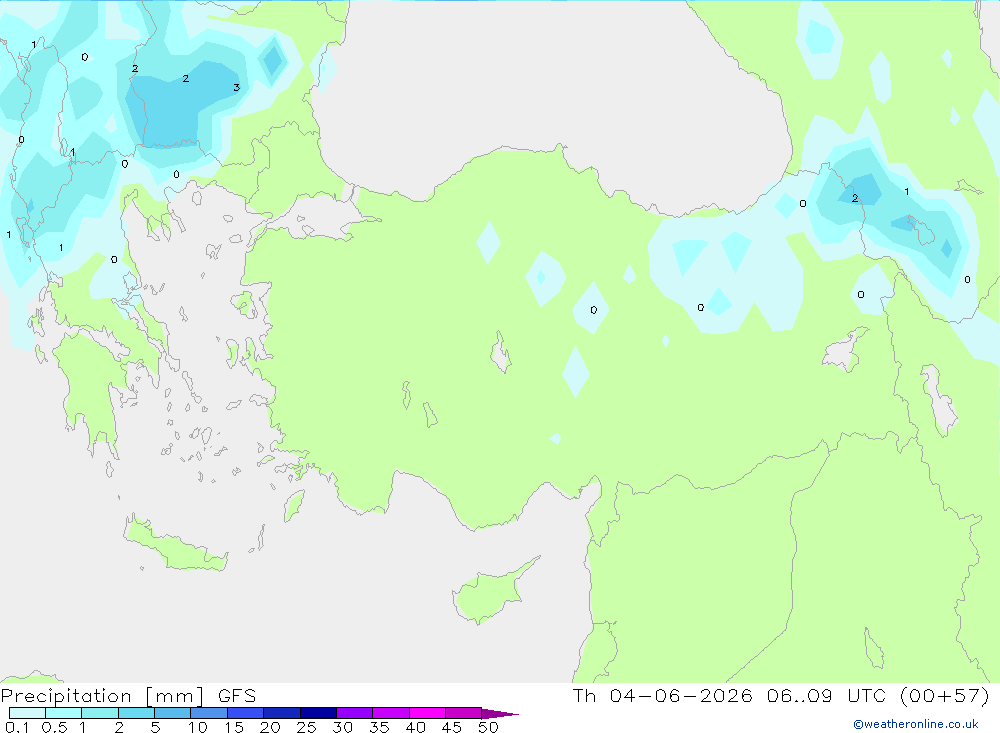Click the '50' legend scale label
1000x733 pixels.
coord(488,727)
